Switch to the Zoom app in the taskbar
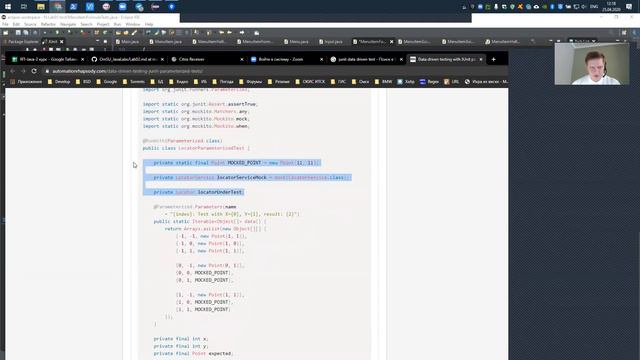The image size is (640, 360). pos(122,7)
